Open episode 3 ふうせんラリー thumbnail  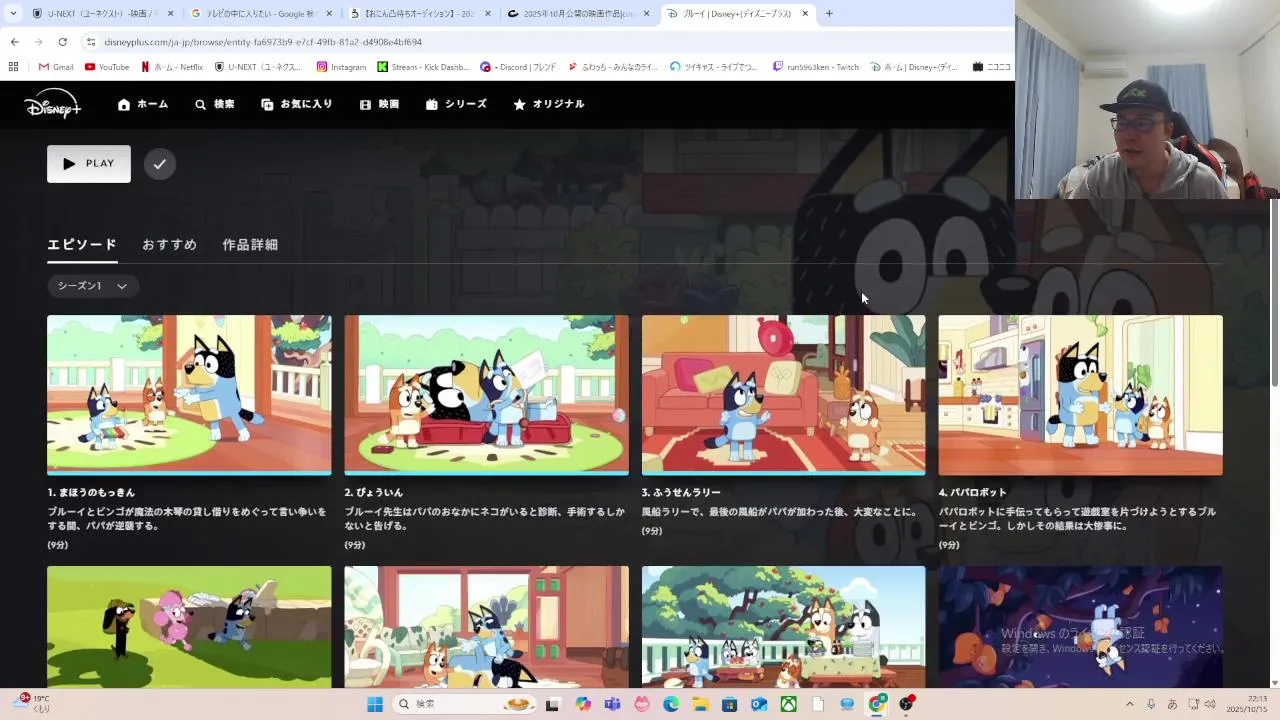[x=783, y=395]
